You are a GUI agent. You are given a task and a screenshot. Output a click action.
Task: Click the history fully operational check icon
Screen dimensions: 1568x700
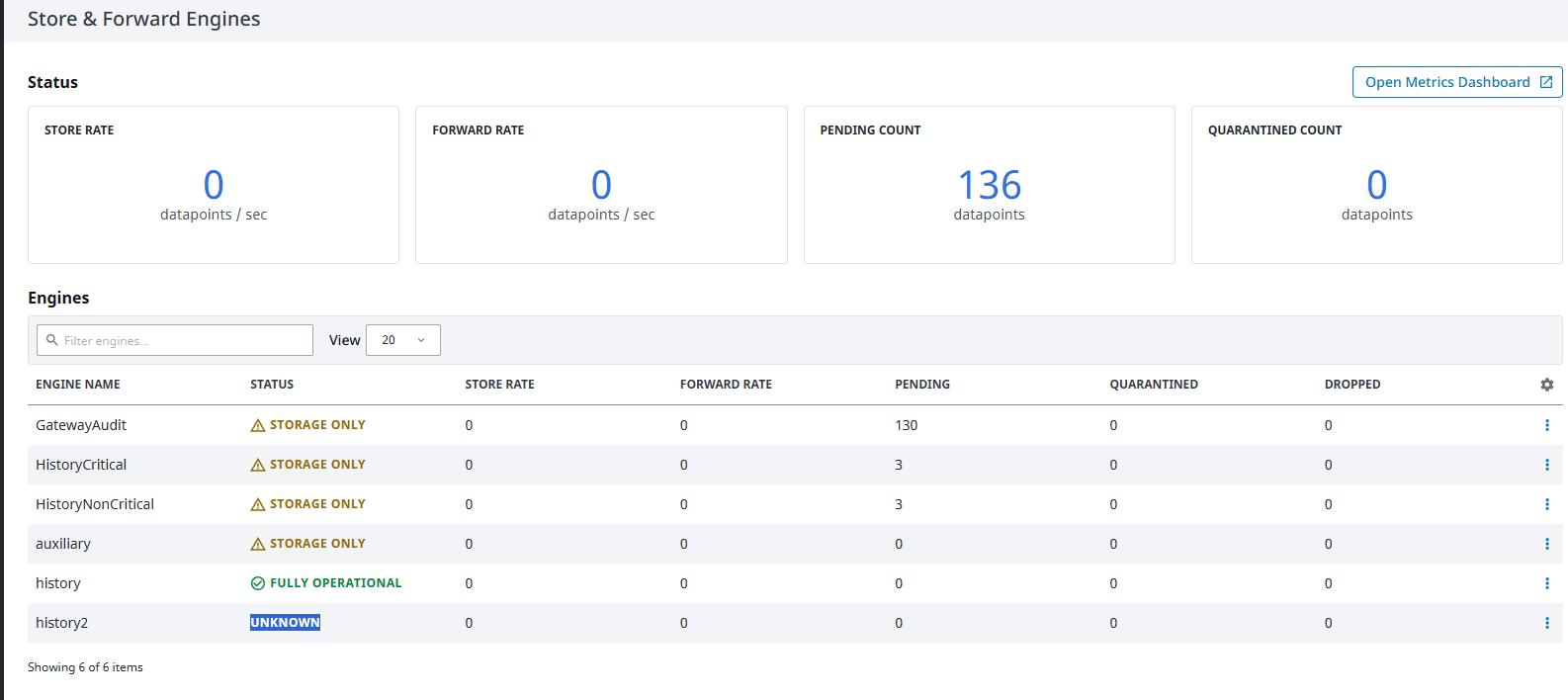(x=258, y=583)
